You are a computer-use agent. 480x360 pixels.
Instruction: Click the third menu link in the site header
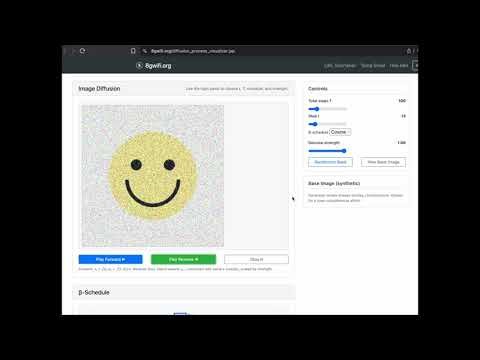pyautogui.click(x=399, y=66)
